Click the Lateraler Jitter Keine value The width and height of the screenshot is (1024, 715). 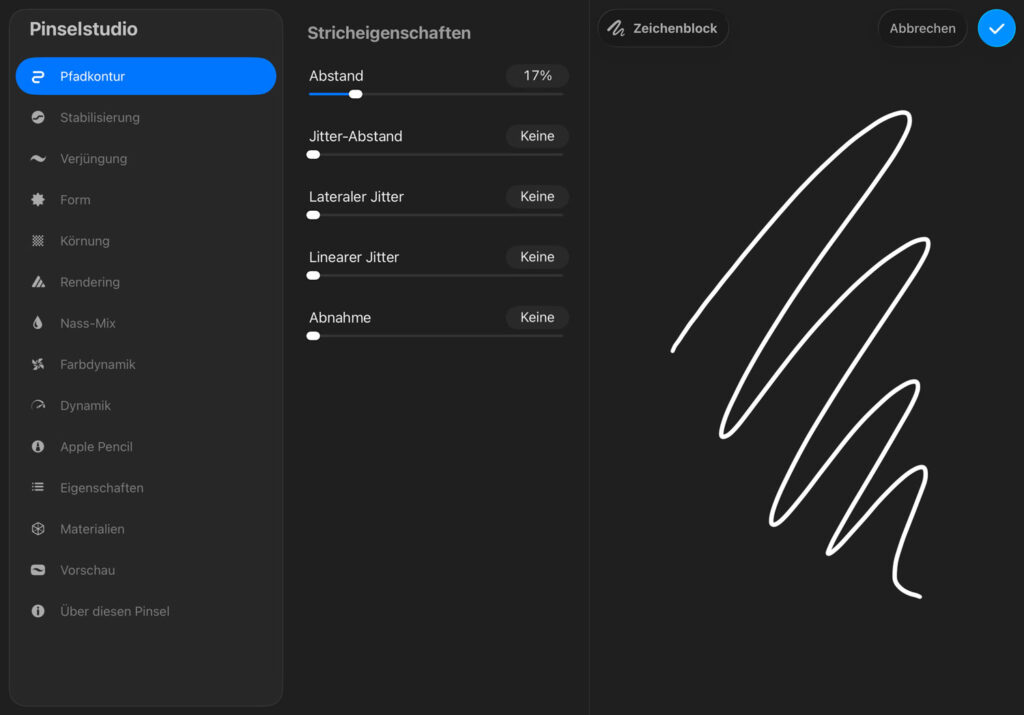pyautogui.click(x=537, y=197)
